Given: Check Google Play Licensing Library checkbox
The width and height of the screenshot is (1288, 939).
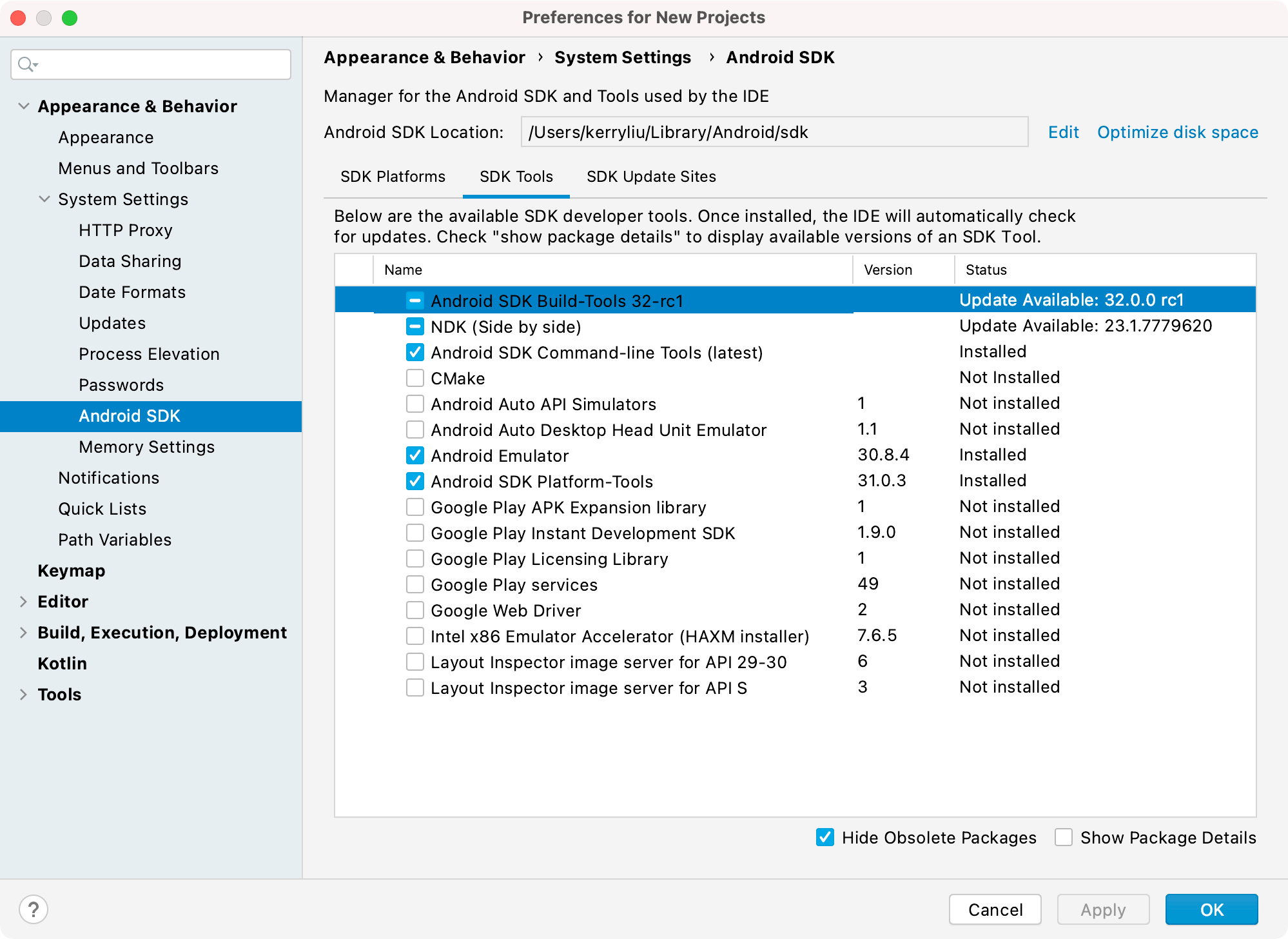Looking at the screenshot, I should click(x=415, y=558).
